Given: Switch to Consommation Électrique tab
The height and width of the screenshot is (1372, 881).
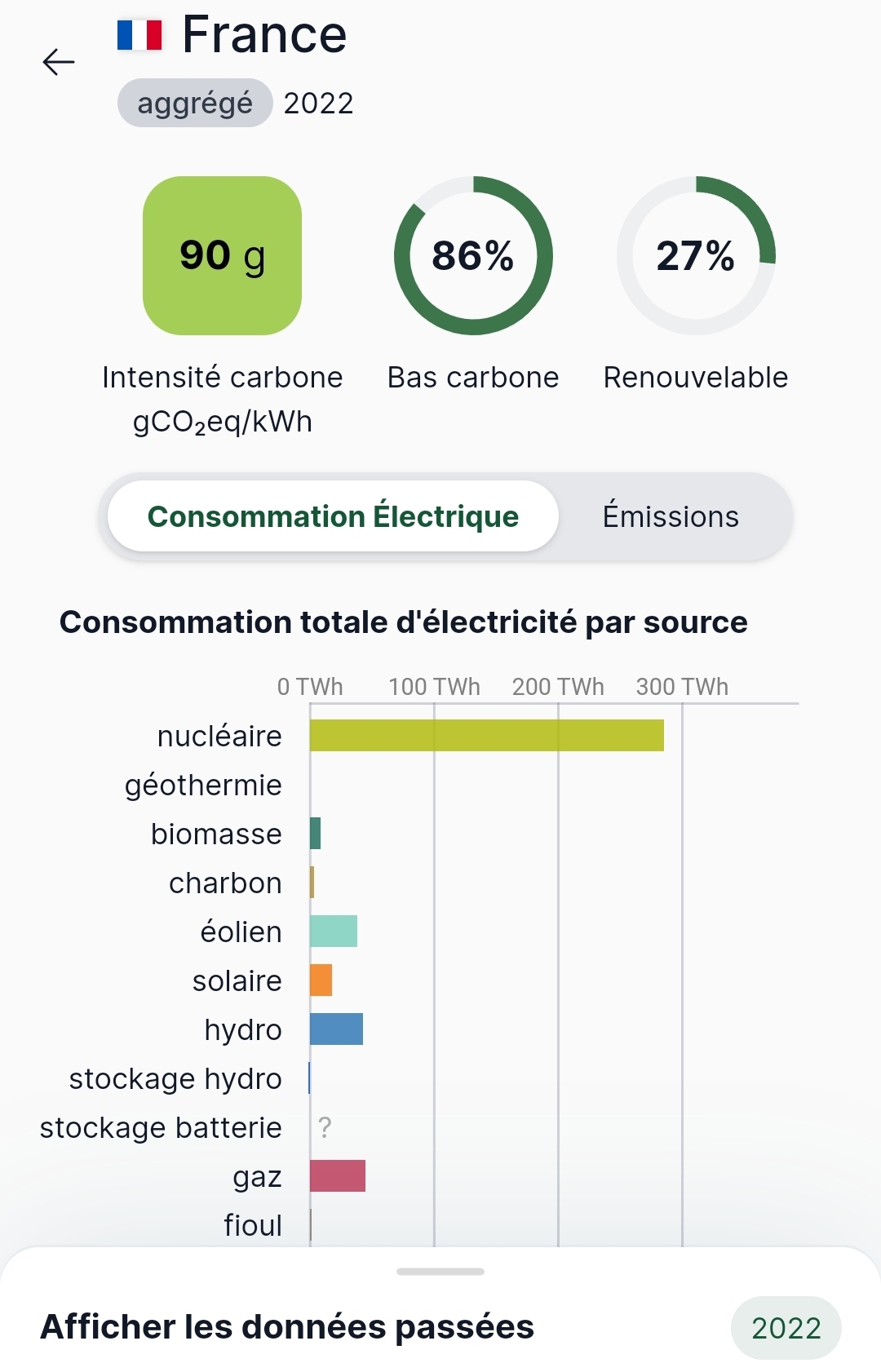Looking at the screenshot, I should pos(333,516).
